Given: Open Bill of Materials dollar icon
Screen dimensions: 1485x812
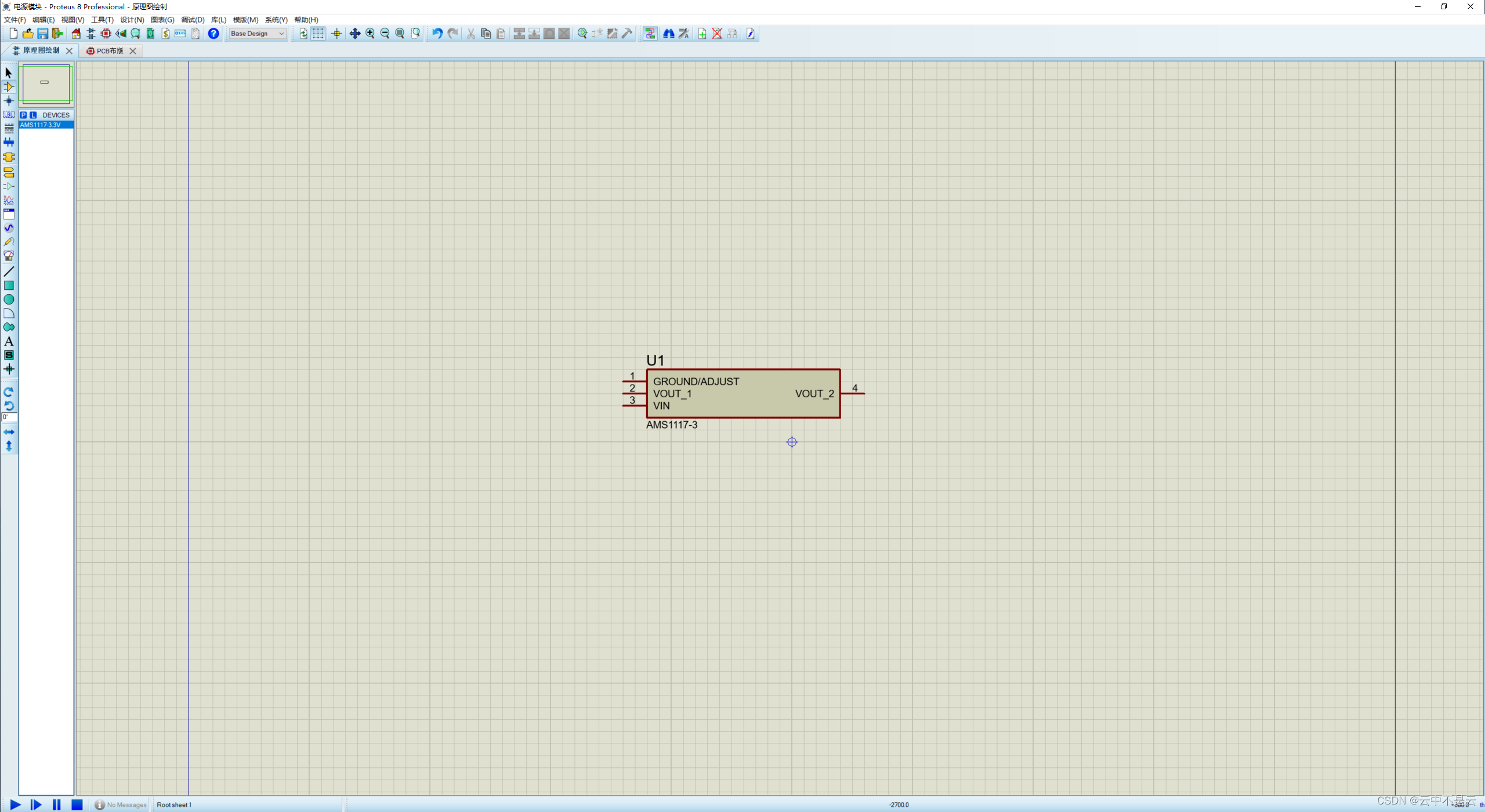Looking at the screenshot, I should pyautogui.click(x=165, y=34).
